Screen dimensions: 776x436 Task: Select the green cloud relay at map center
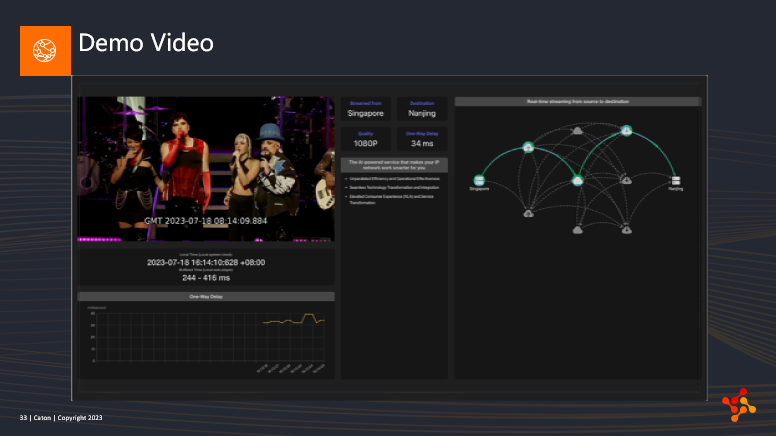[x=577, y=180]
